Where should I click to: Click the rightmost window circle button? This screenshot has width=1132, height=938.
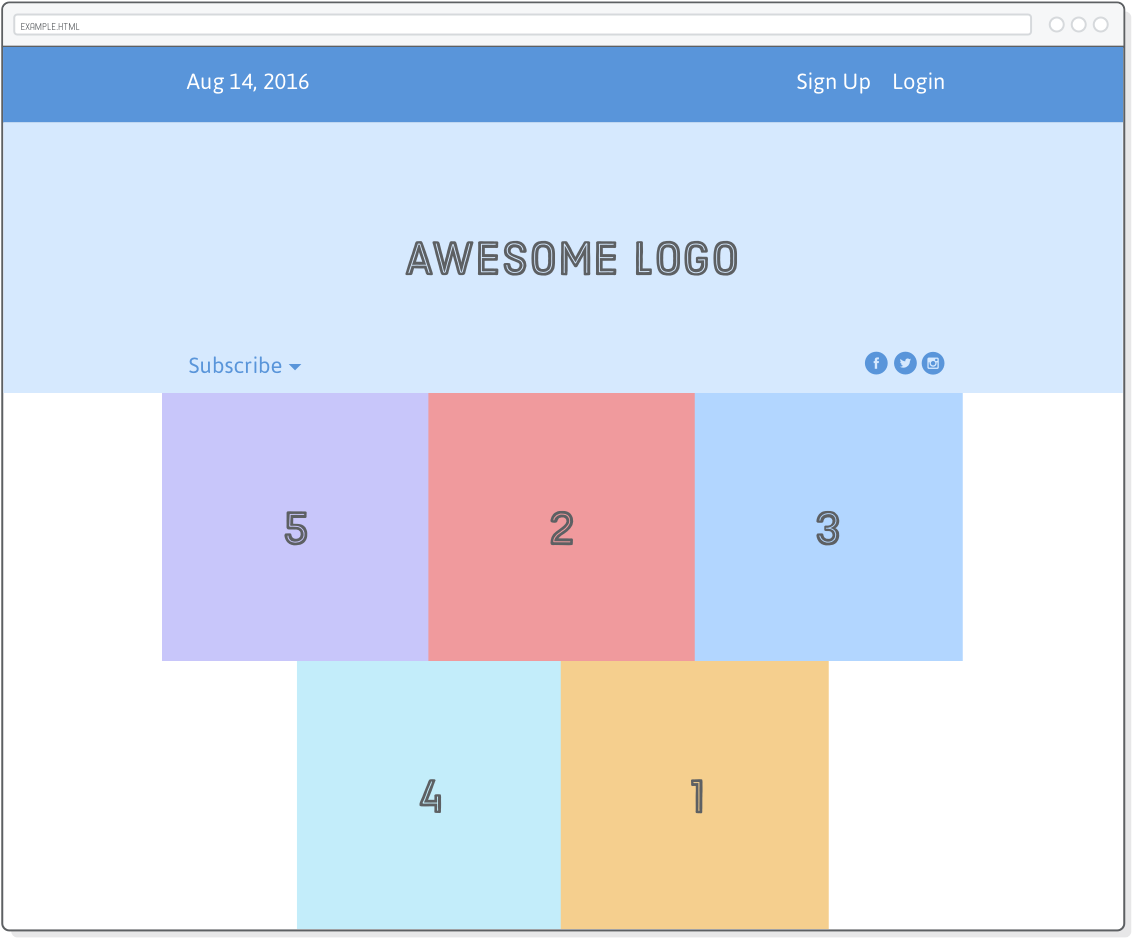coord(1101,25)
